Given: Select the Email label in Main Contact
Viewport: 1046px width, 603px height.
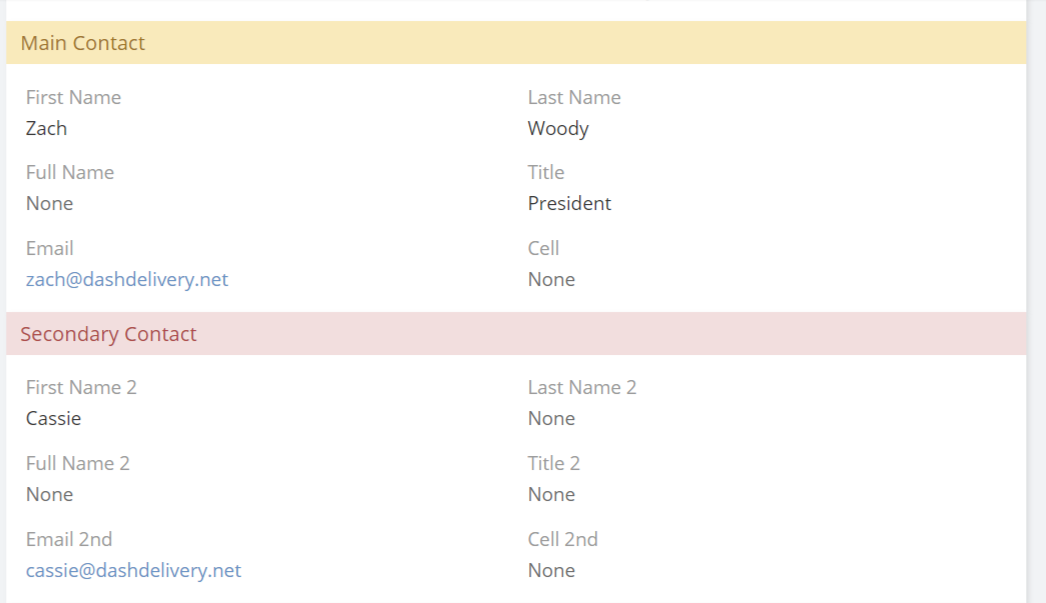Looking at the screenshot, I should 50,249.
